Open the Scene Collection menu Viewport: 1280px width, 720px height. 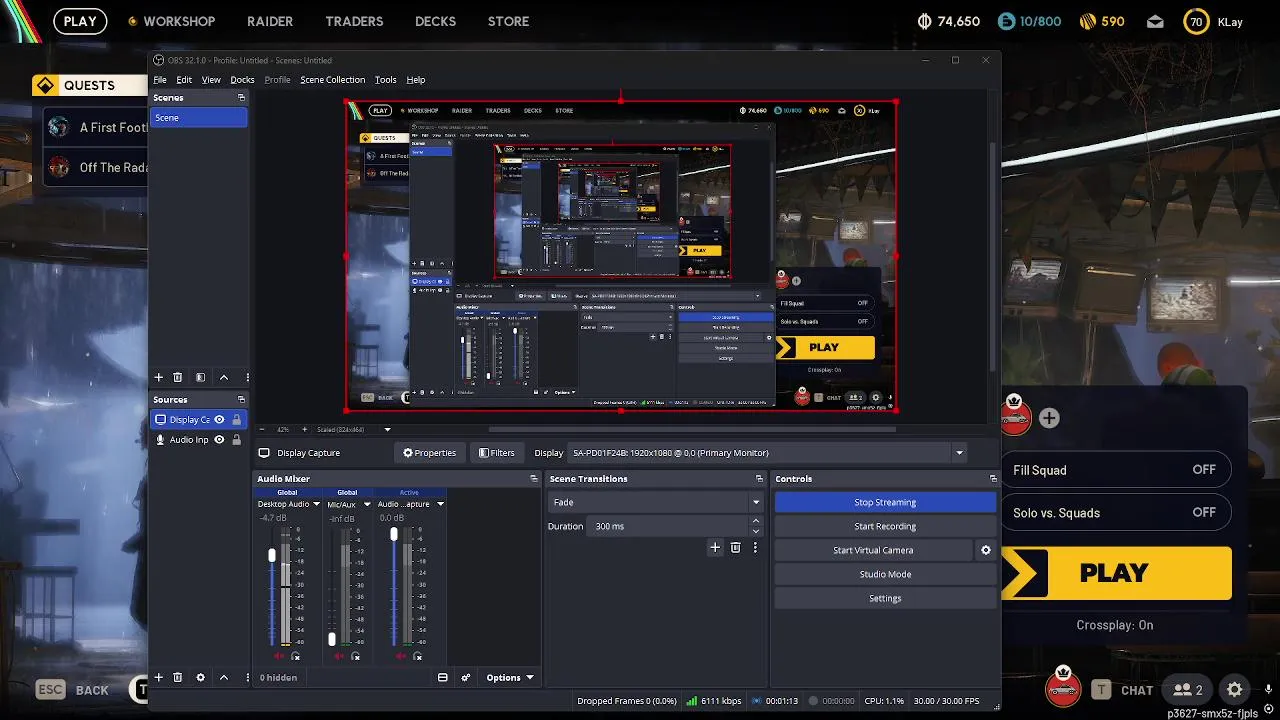(x=332, y=80)
